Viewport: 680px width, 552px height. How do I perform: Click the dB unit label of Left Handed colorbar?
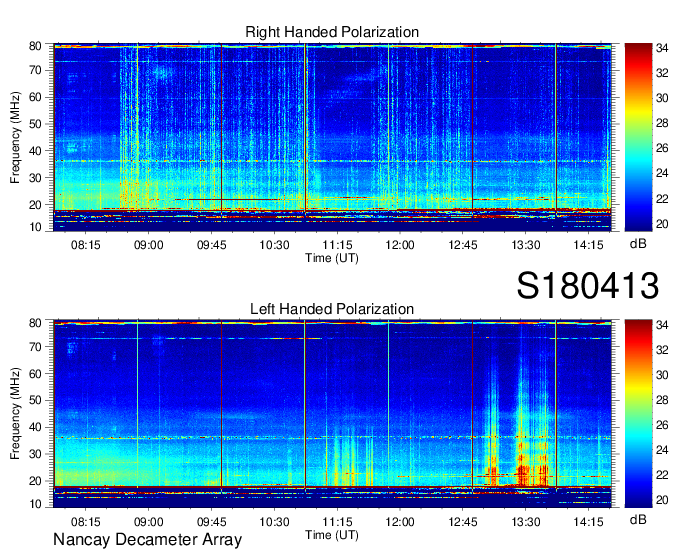638,519
